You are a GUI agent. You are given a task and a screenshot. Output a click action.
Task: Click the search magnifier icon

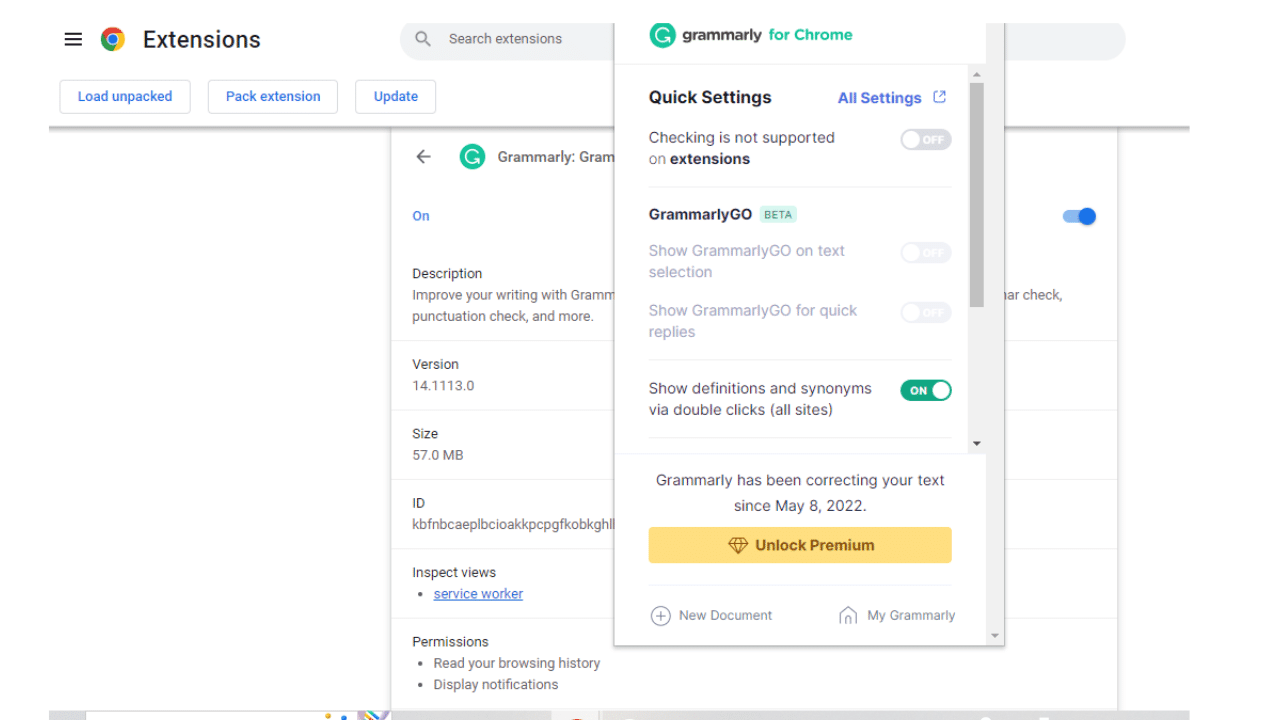423,39
